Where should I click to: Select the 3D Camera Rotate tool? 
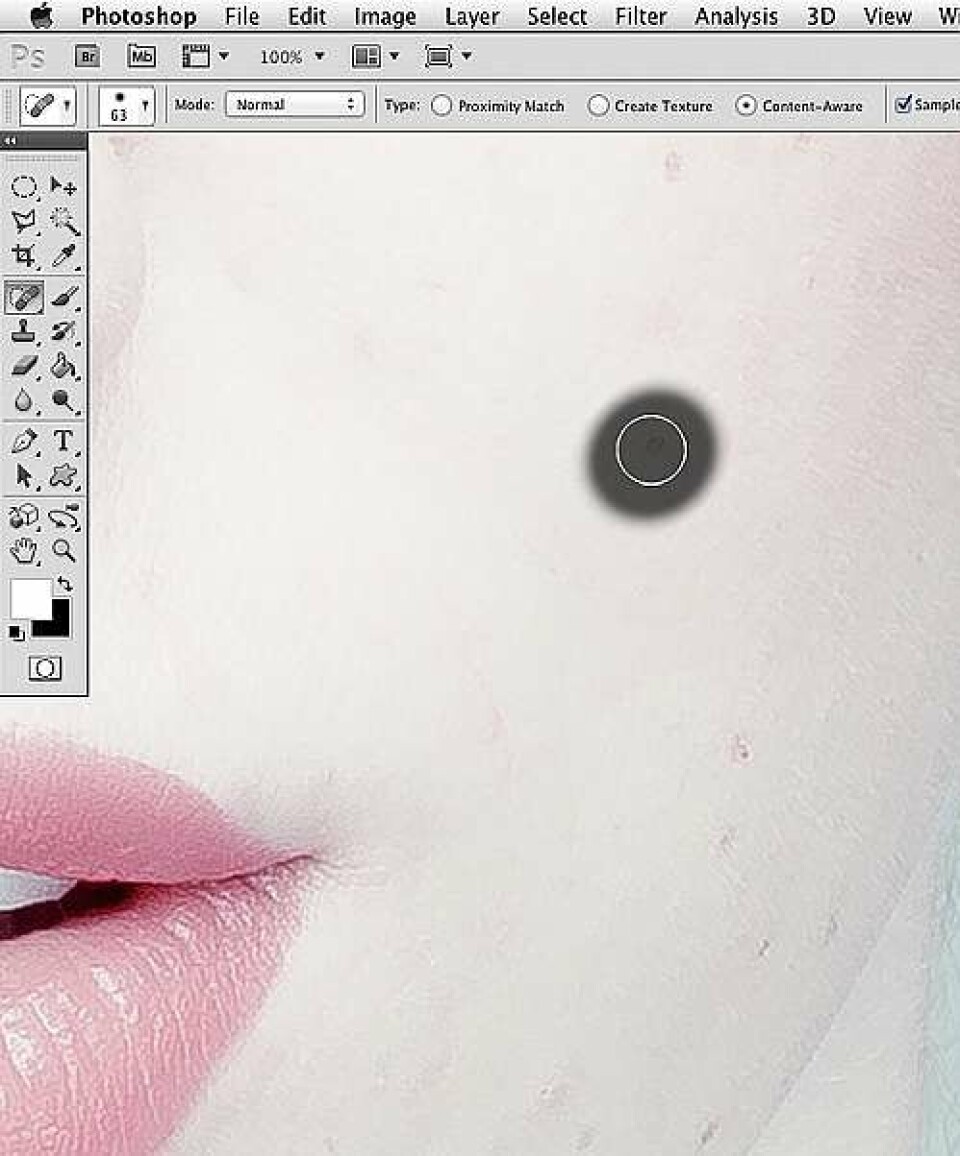(63, 517)
